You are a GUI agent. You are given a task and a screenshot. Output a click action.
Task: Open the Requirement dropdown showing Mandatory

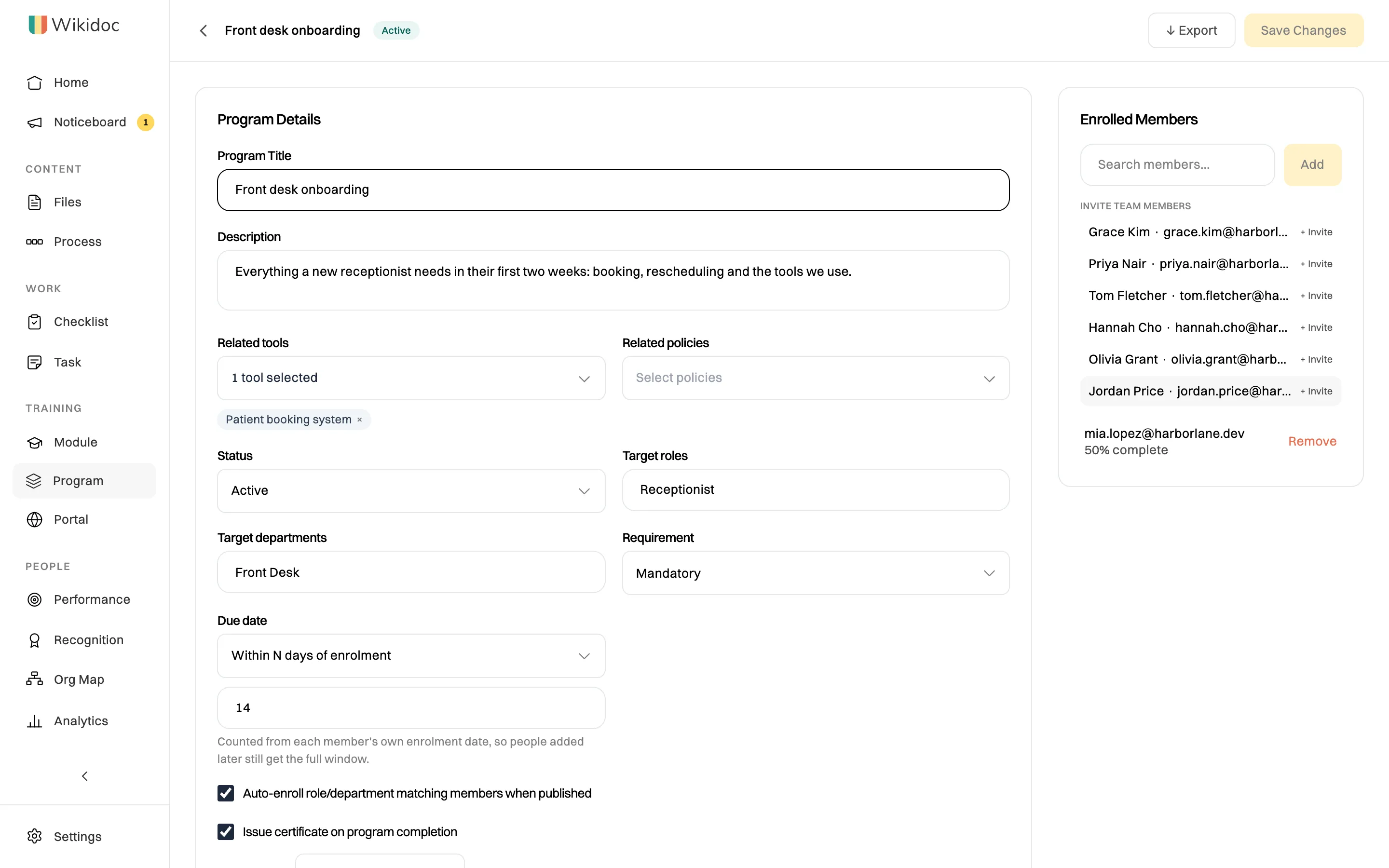point(816,573)
